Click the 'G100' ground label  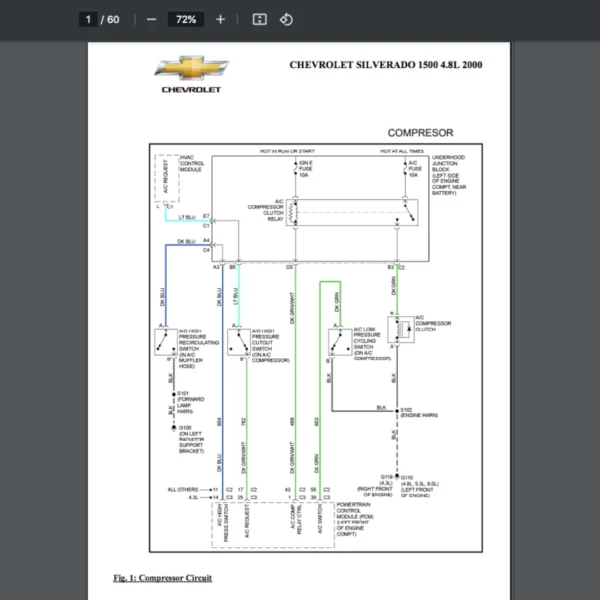tap(185, 427)
